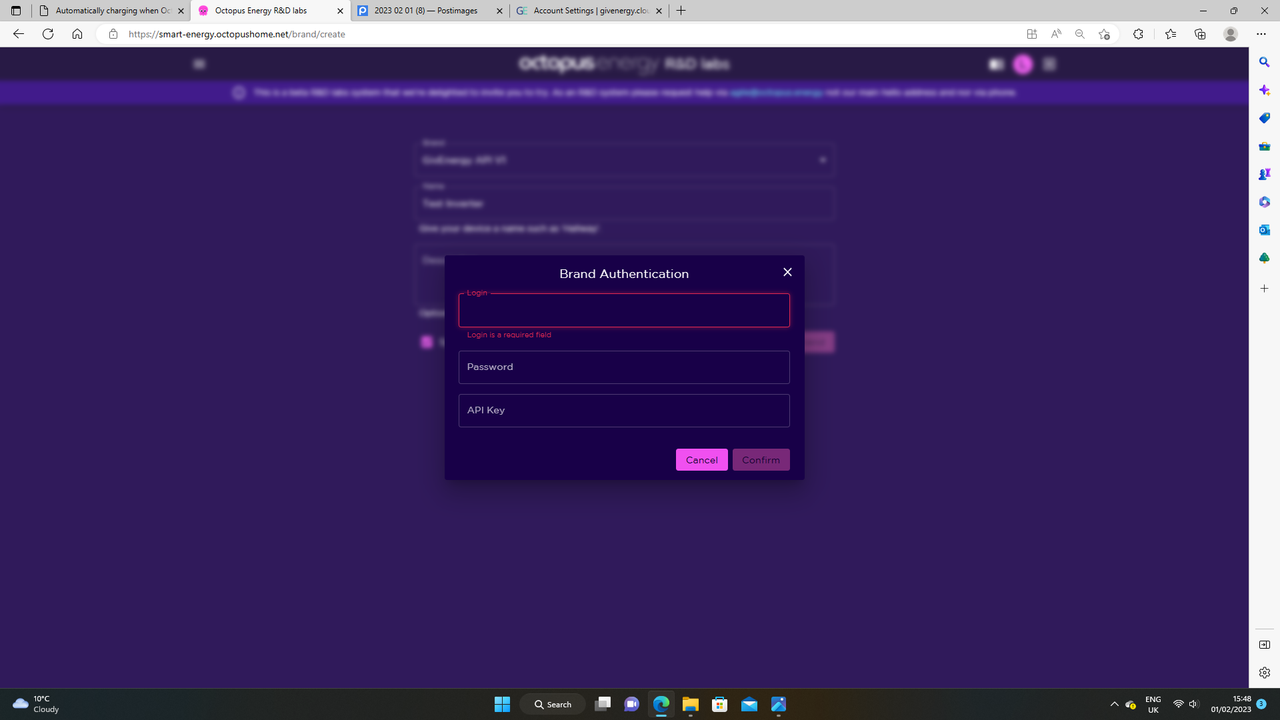Close the Brand Authentication dialog
This screenshot has height=720, width=1280.
787,272
